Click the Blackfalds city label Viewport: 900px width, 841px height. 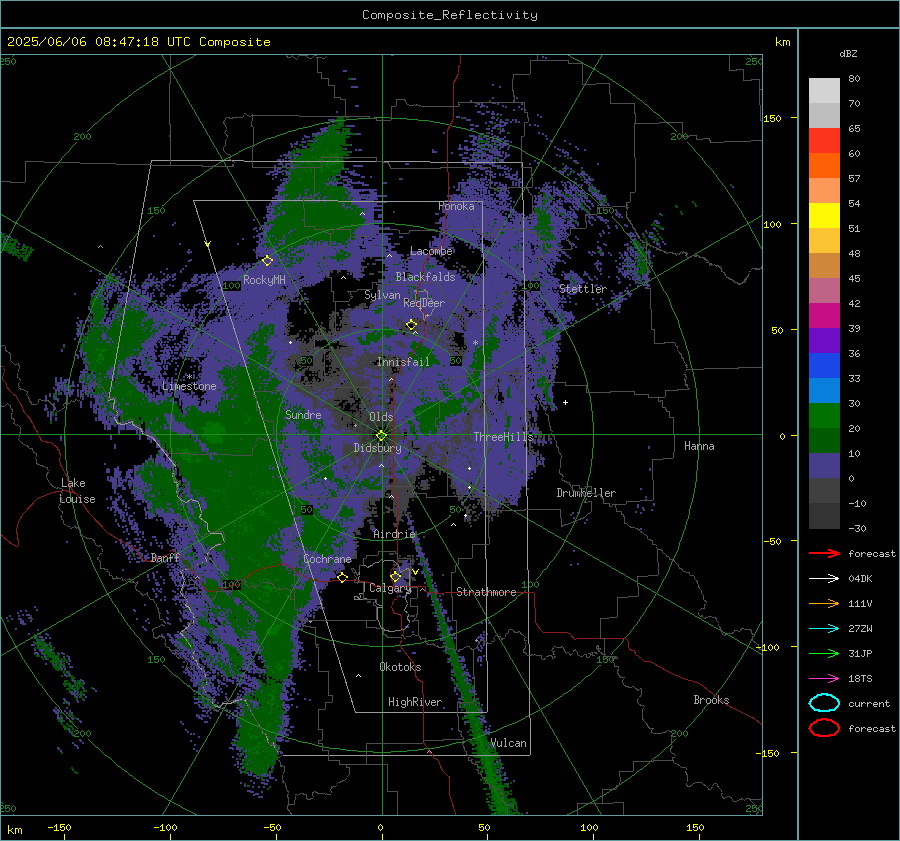click(x=425, y=277)
